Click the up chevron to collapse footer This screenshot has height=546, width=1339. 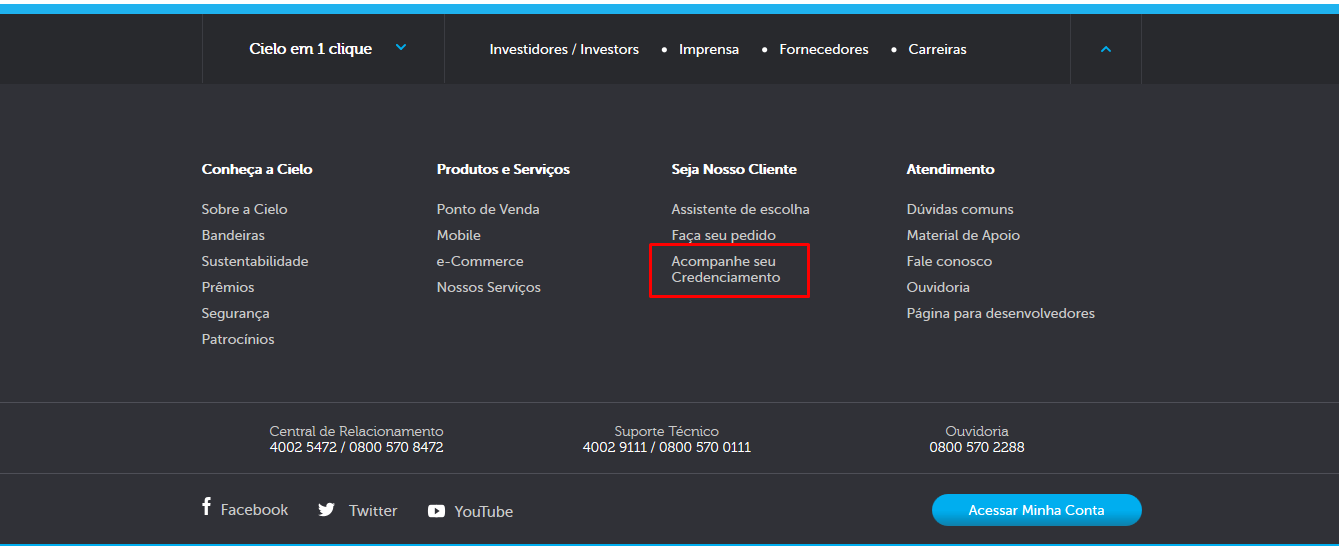1105,49
